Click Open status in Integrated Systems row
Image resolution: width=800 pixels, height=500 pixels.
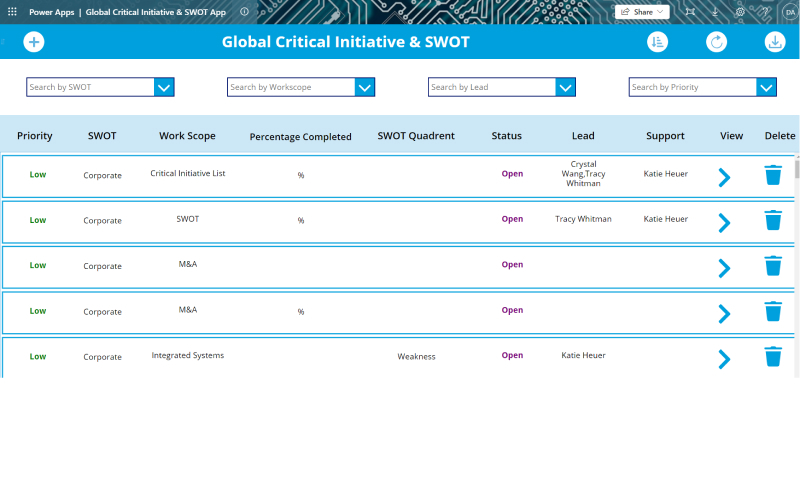pyautogui.click(x=512, y=355)
